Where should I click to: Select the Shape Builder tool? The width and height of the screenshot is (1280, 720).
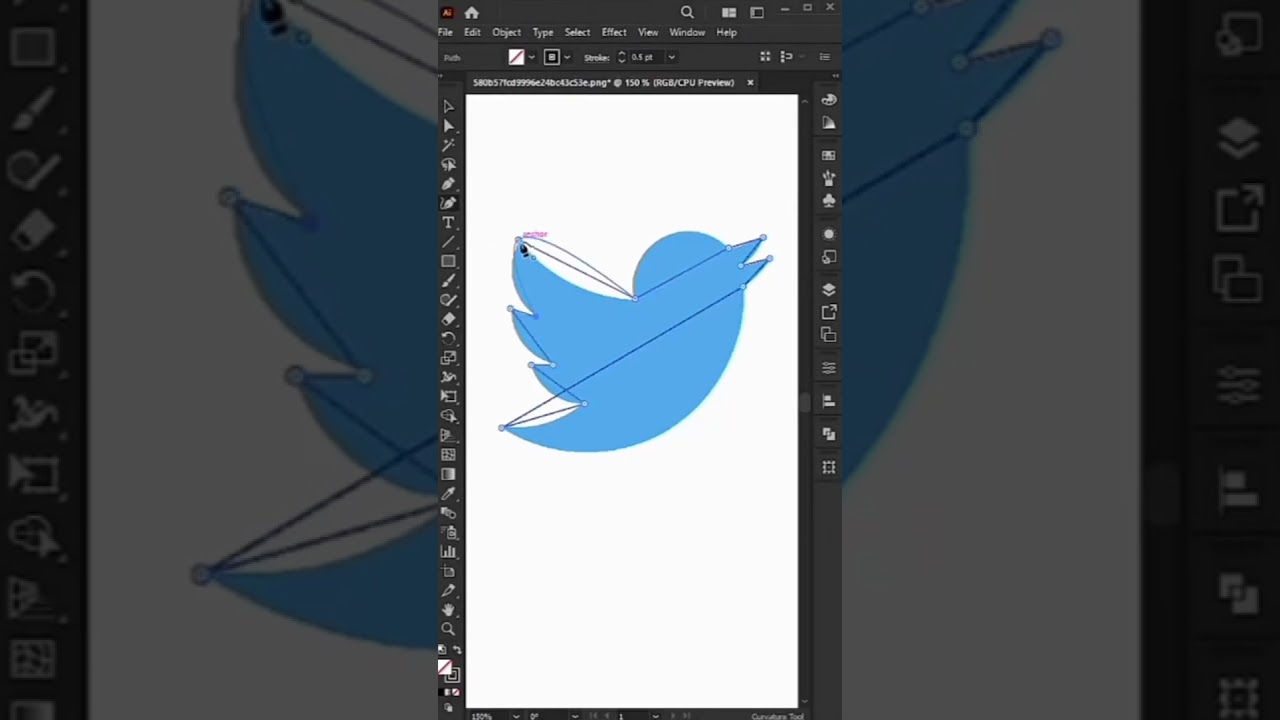coord(448,416)
